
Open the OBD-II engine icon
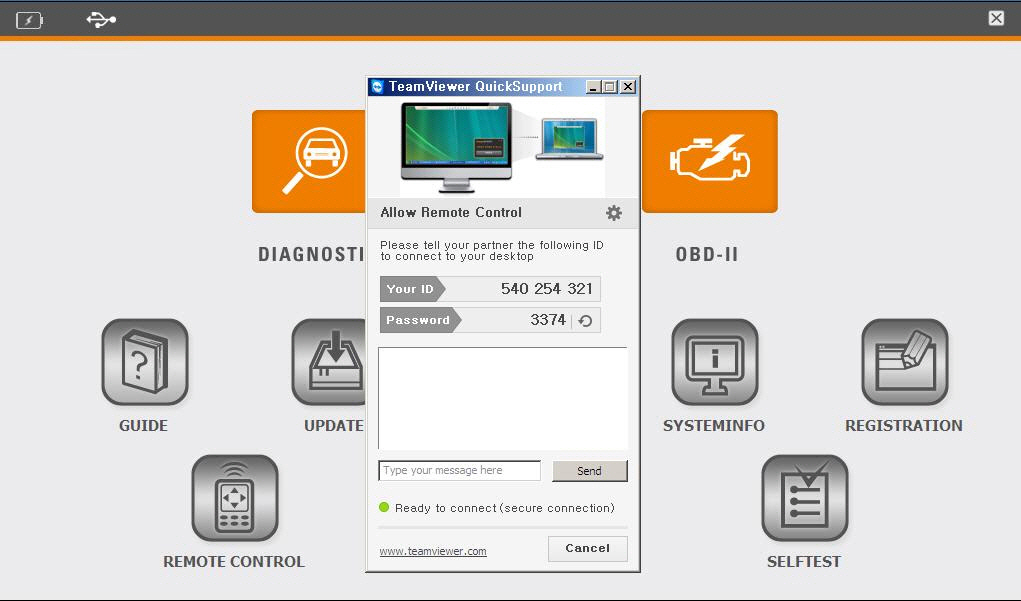click(709, 161)
